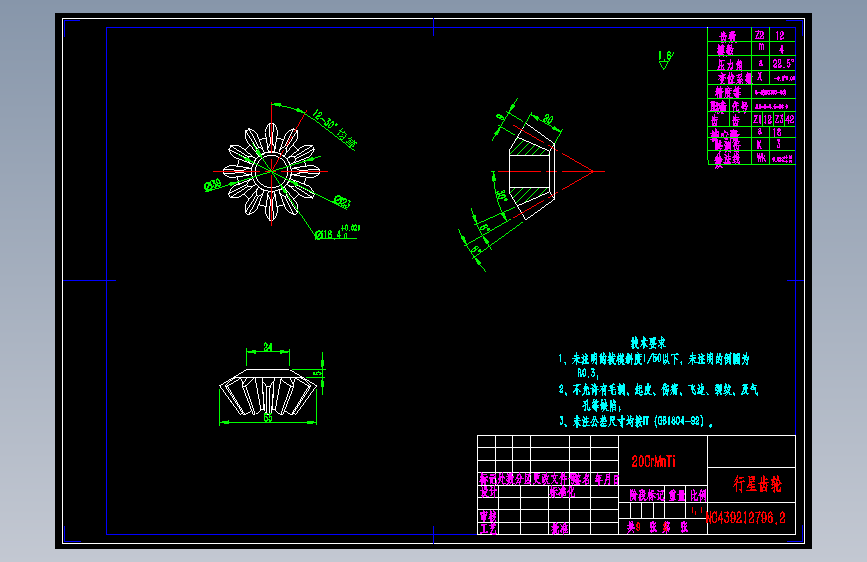Click the R0.3 note text

point(587,373)
